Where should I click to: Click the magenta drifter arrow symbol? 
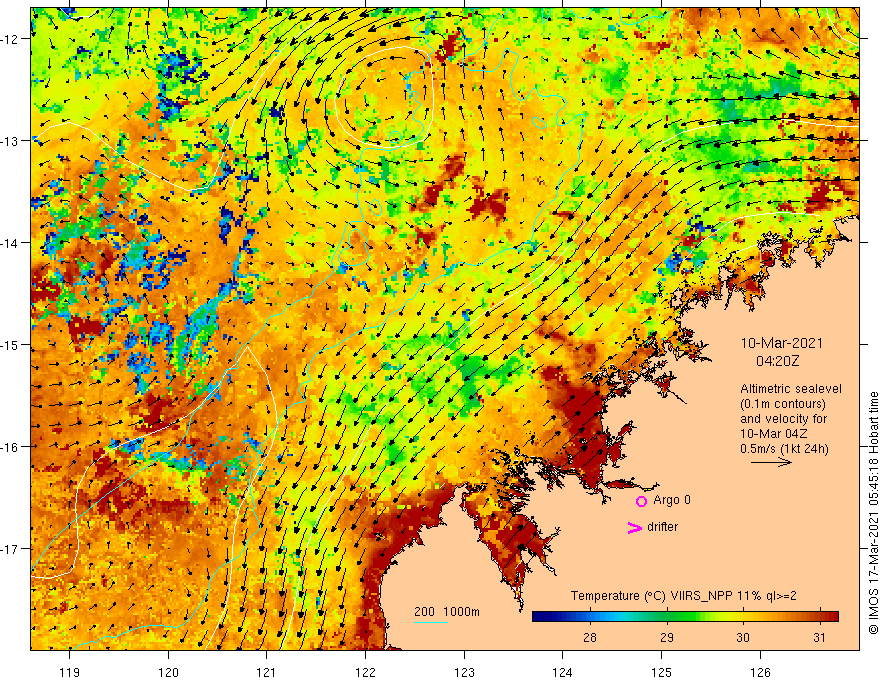635,527
